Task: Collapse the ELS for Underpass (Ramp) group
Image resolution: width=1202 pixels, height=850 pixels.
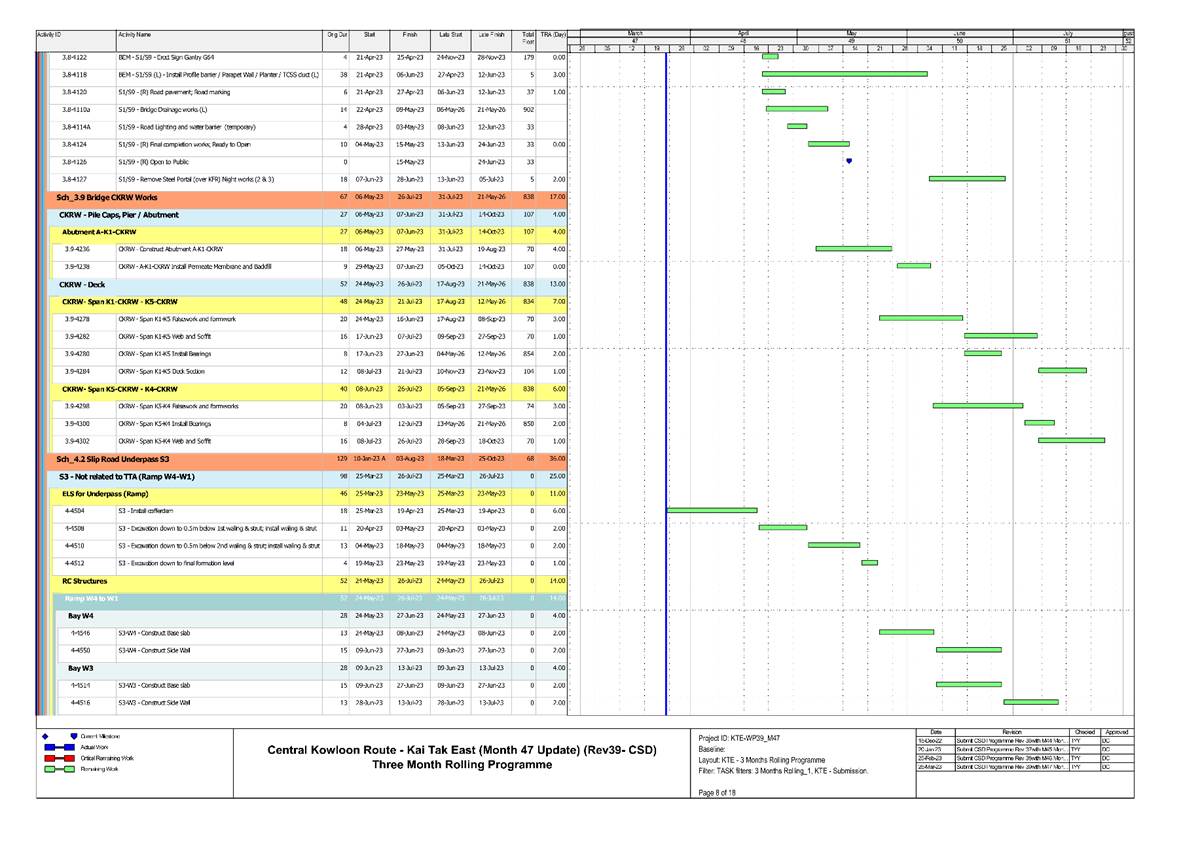Action: pyautogui.click(x=105, y=493)
